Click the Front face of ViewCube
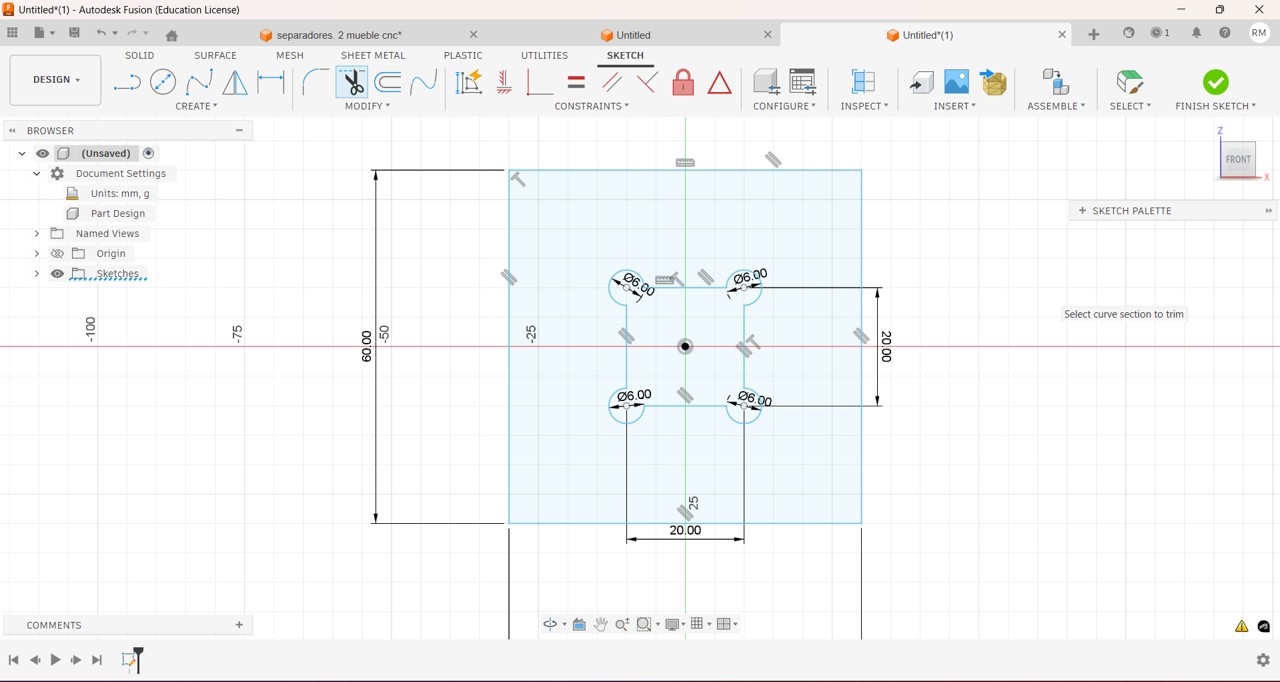This screenshot has width=1280, height=682. click(x=1239, y=159)
